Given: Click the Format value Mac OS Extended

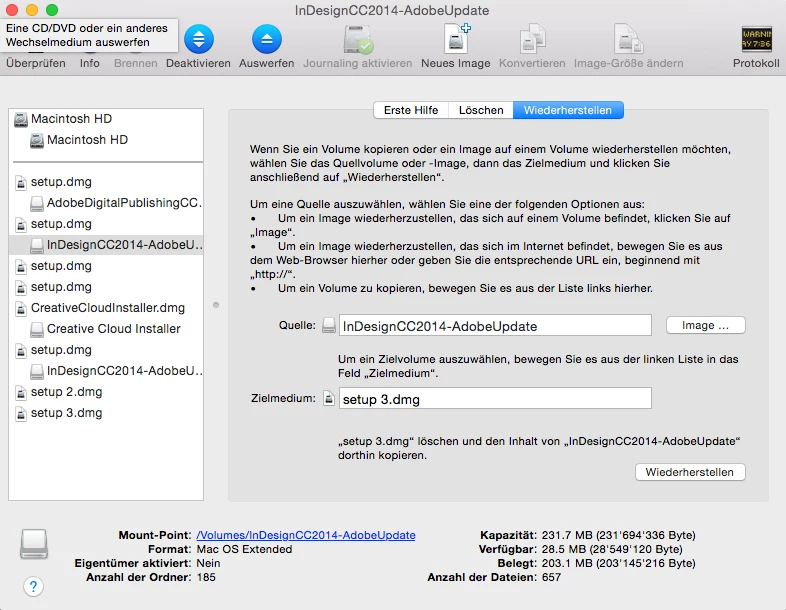Looking at the screenshot, I should point(244,549).
